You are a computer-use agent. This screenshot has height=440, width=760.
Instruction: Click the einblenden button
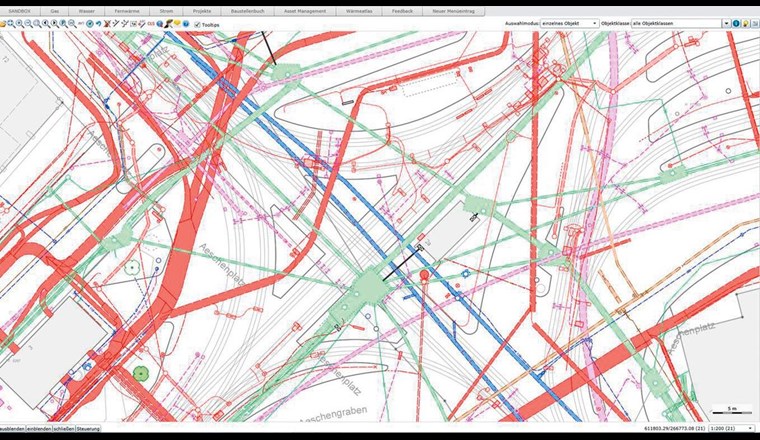point(38,428)
